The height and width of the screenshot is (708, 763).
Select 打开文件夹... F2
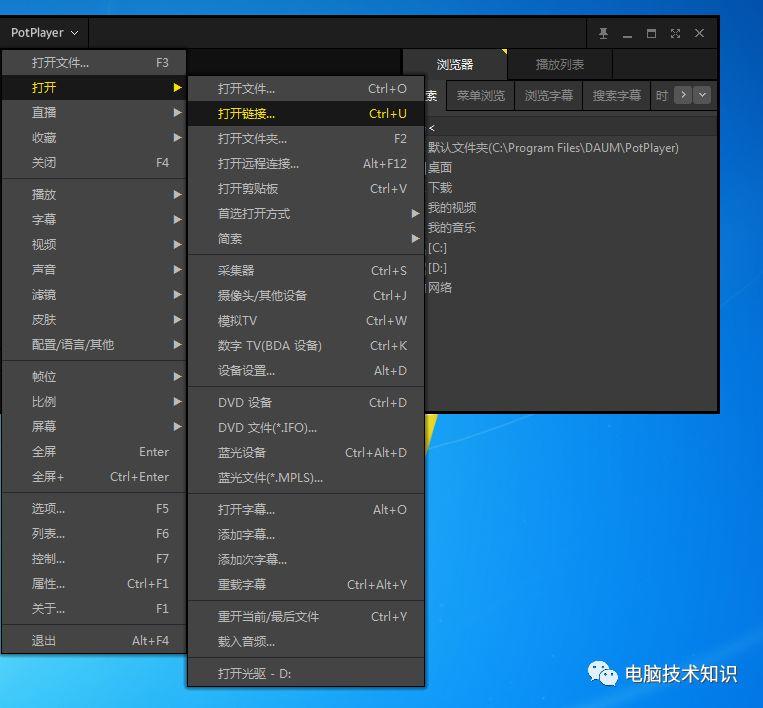click(306, 139)
